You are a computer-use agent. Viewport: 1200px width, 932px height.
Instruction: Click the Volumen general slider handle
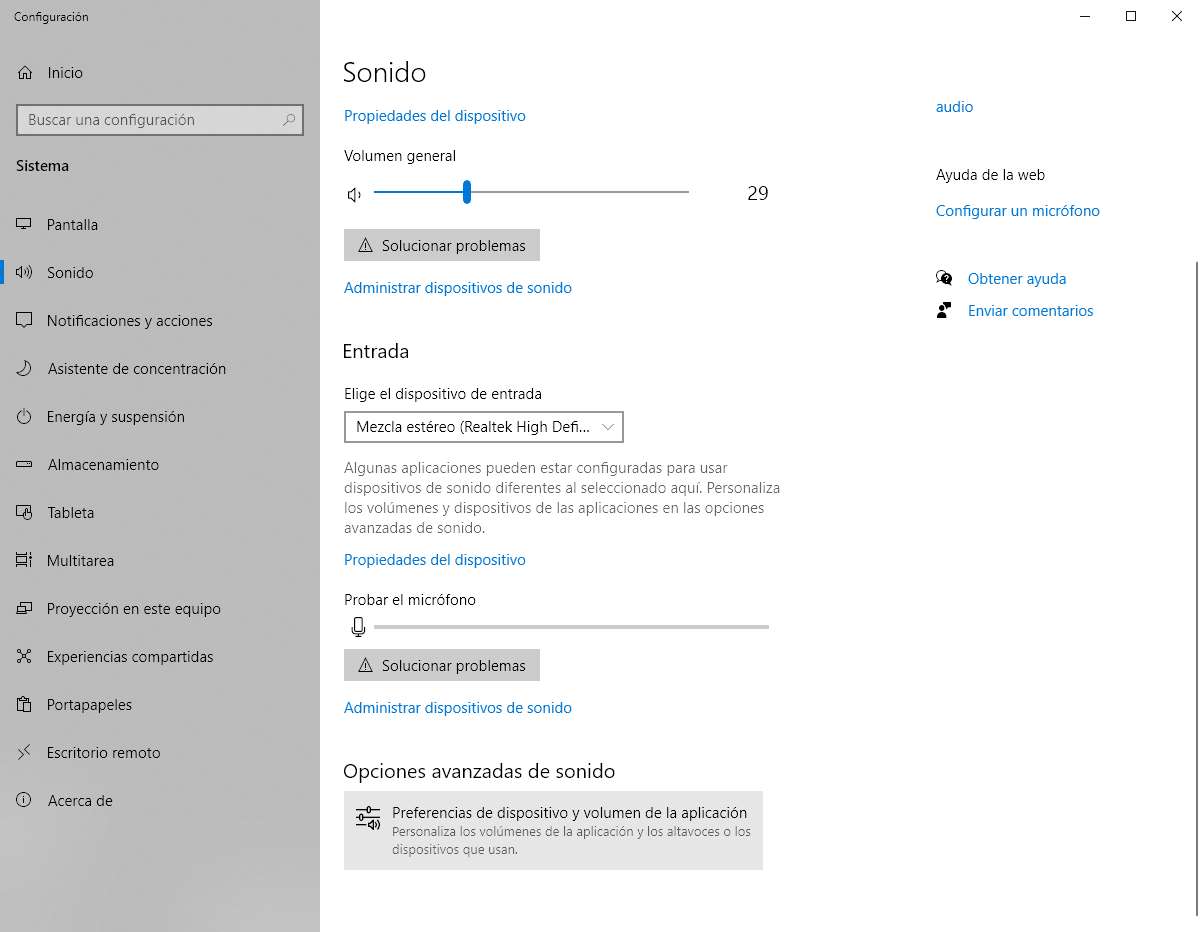(467, 192)
